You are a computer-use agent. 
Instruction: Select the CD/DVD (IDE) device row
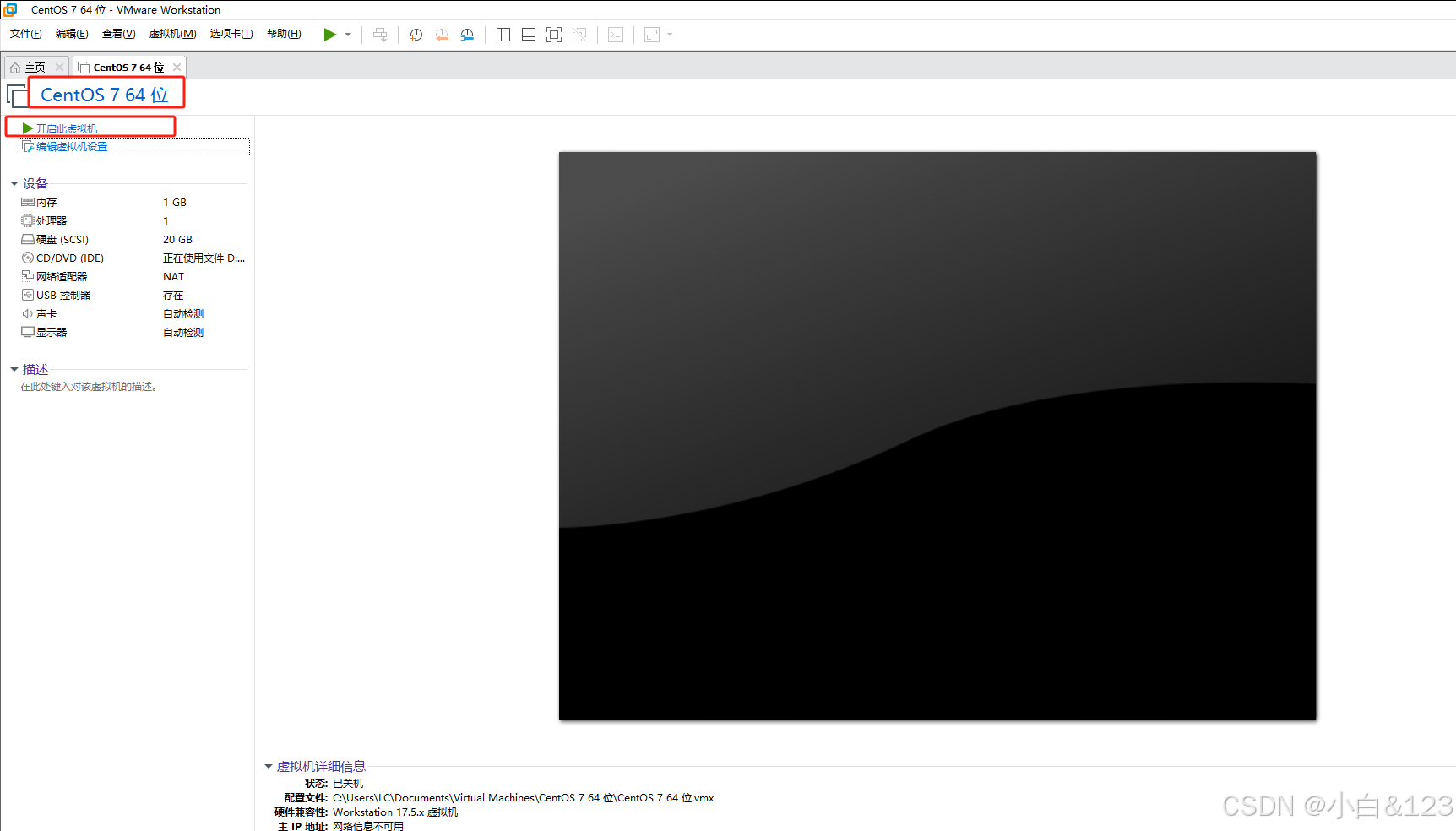point(133,258)
